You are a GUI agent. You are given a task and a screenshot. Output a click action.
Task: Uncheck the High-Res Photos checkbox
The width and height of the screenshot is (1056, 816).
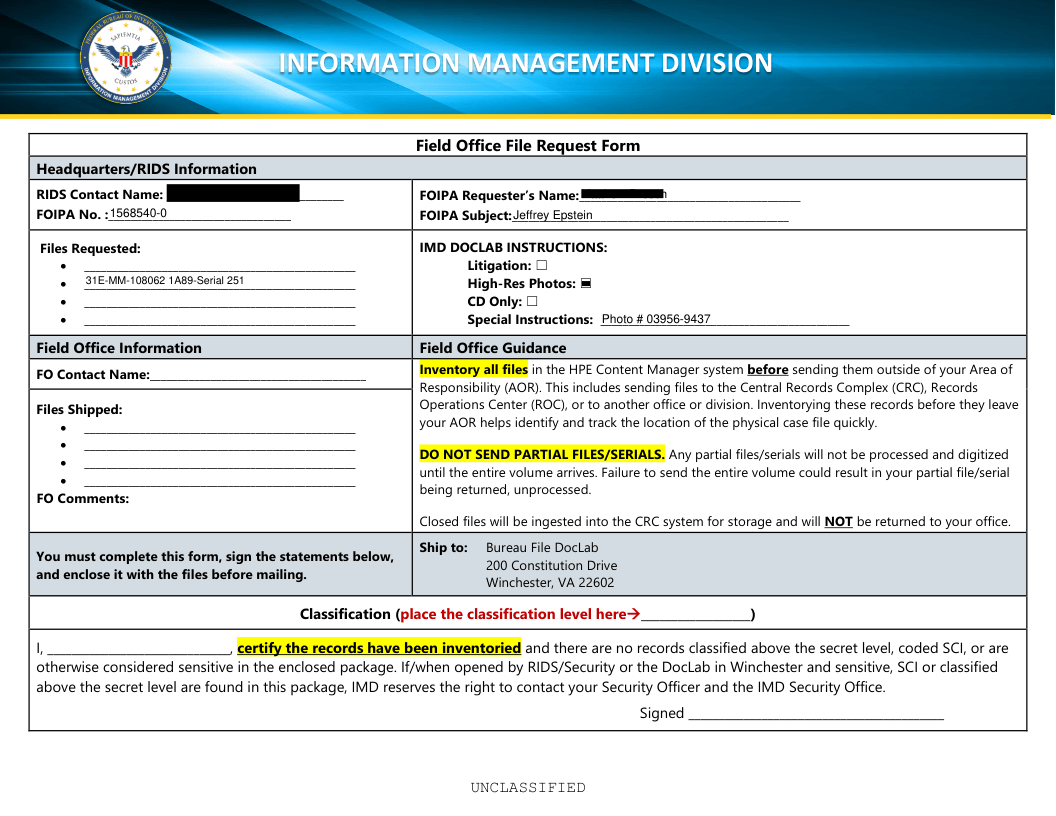[x=586, y=284]
